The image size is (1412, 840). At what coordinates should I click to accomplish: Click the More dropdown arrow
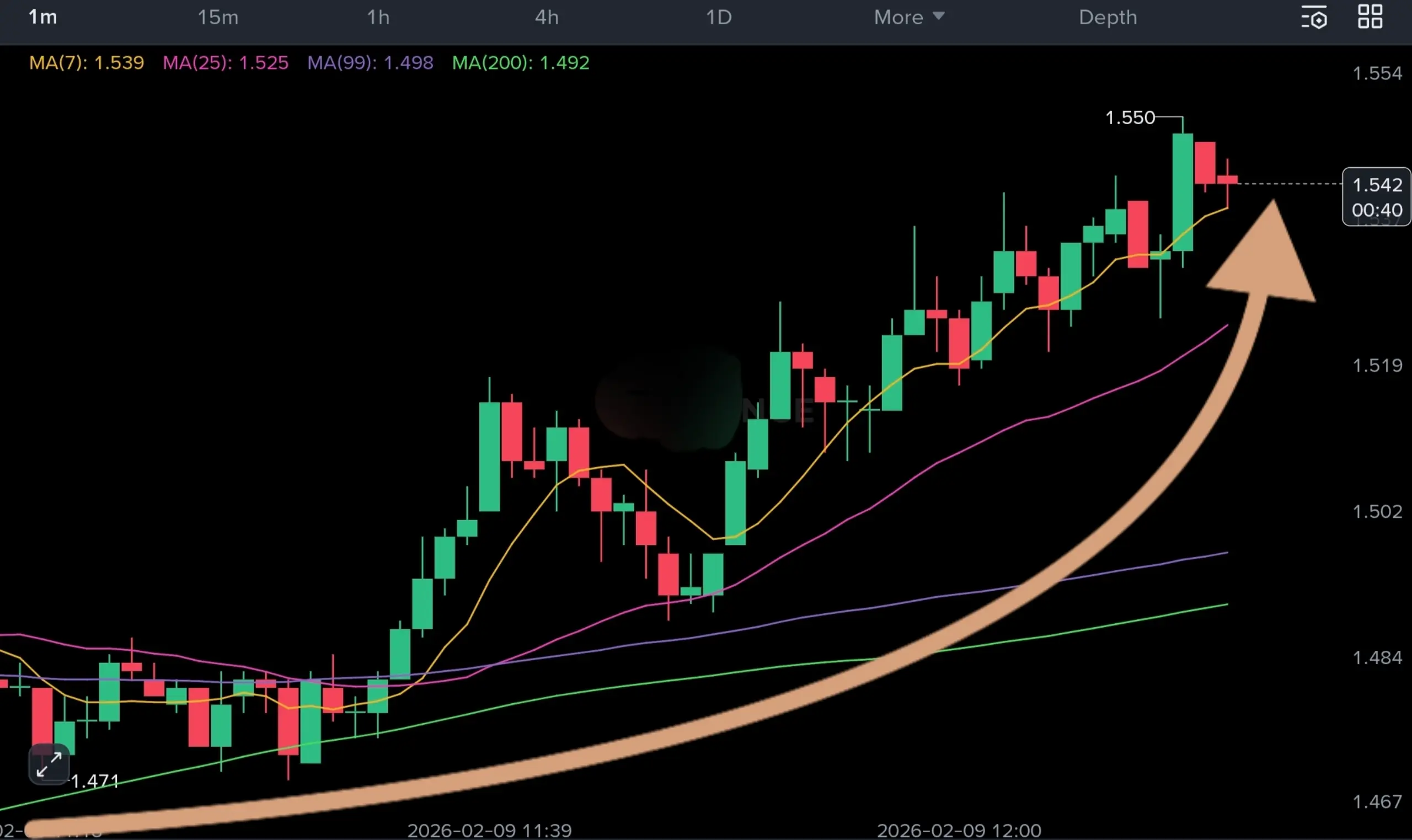[x=938, y=16]
